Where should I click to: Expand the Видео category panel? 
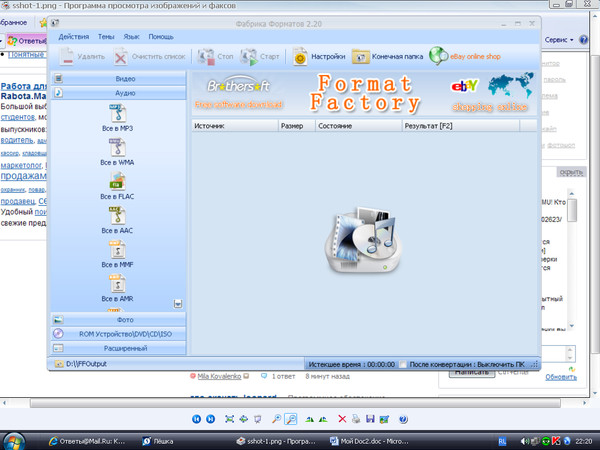(x=119, y=78)
